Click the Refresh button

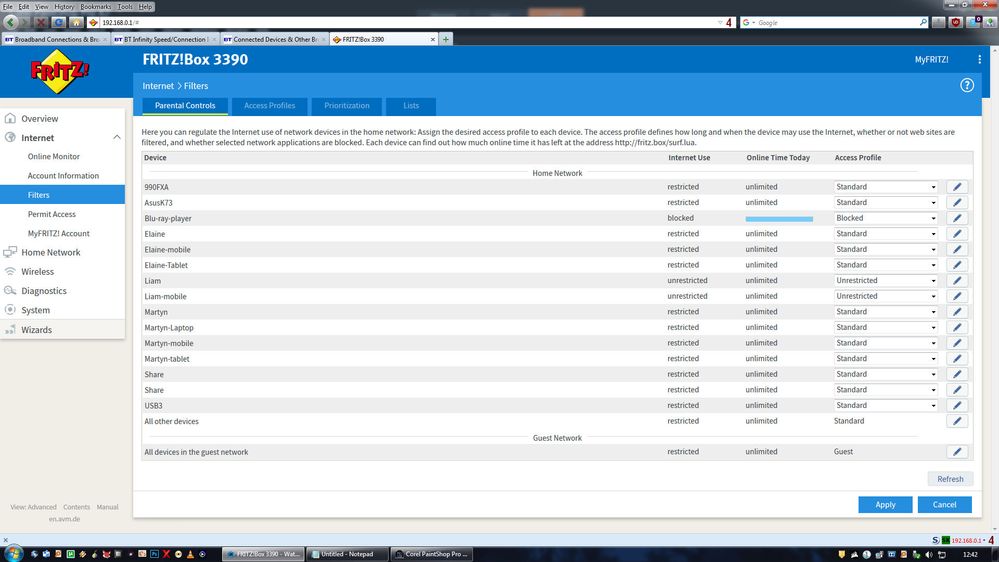pos(950,479)
